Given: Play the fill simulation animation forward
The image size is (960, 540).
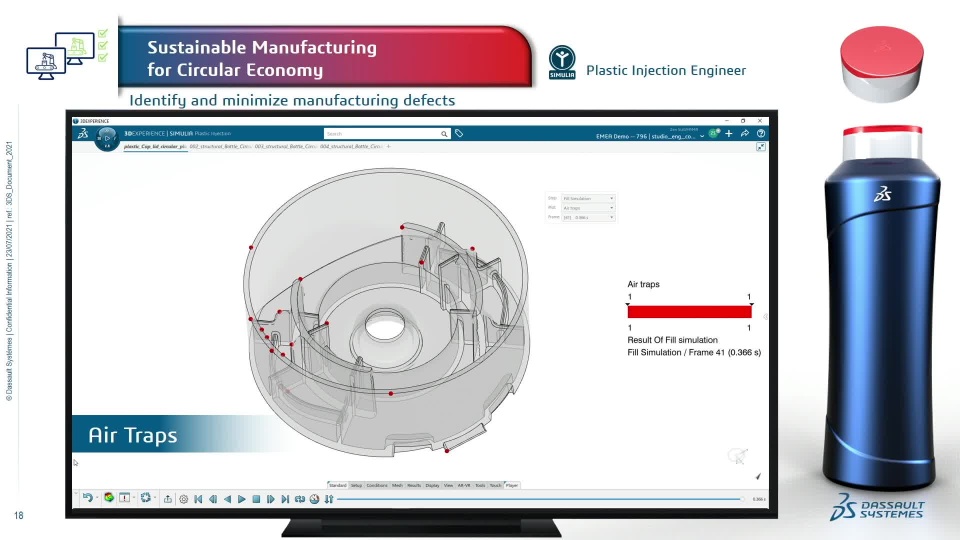Looking at the screenshot, I should (242, 499).
